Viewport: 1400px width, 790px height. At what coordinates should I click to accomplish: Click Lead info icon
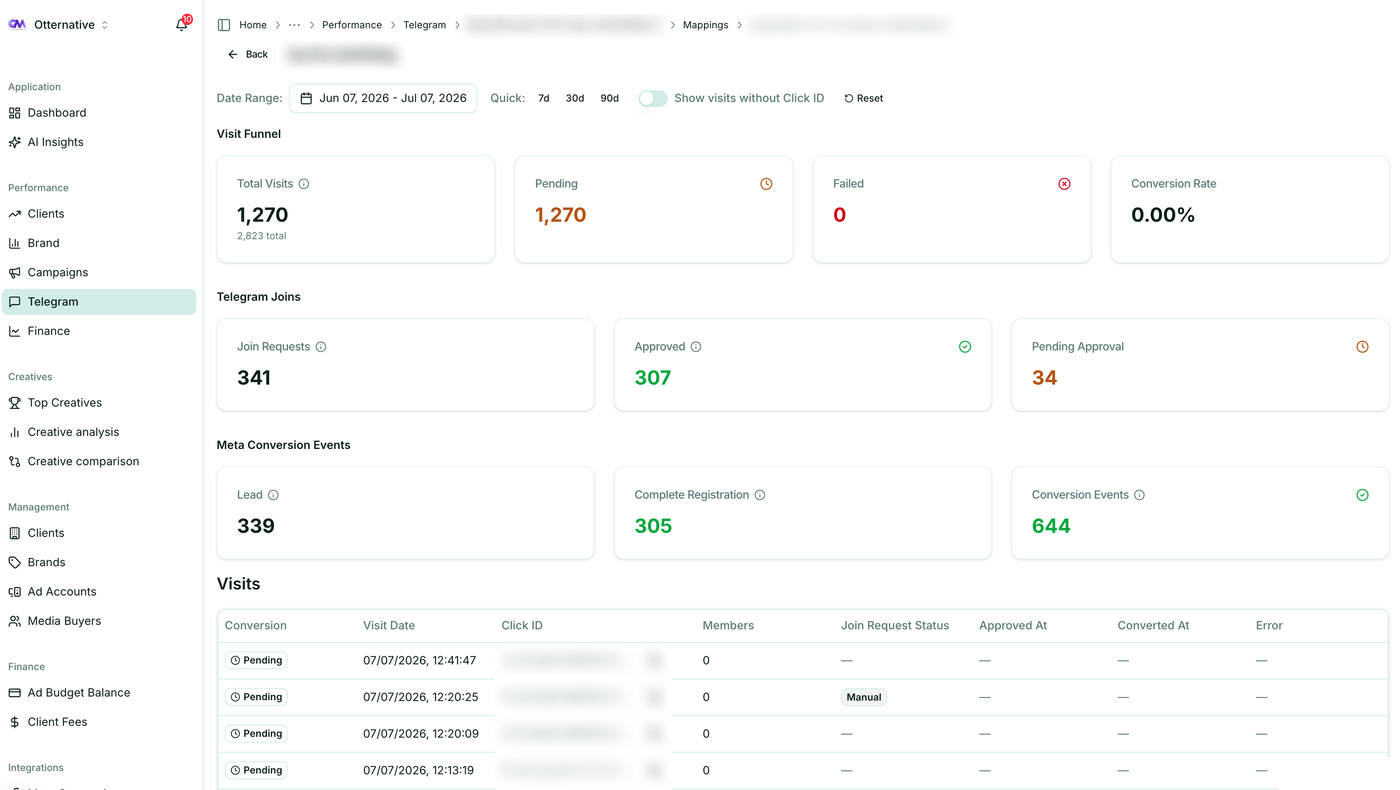pos(273,495)
